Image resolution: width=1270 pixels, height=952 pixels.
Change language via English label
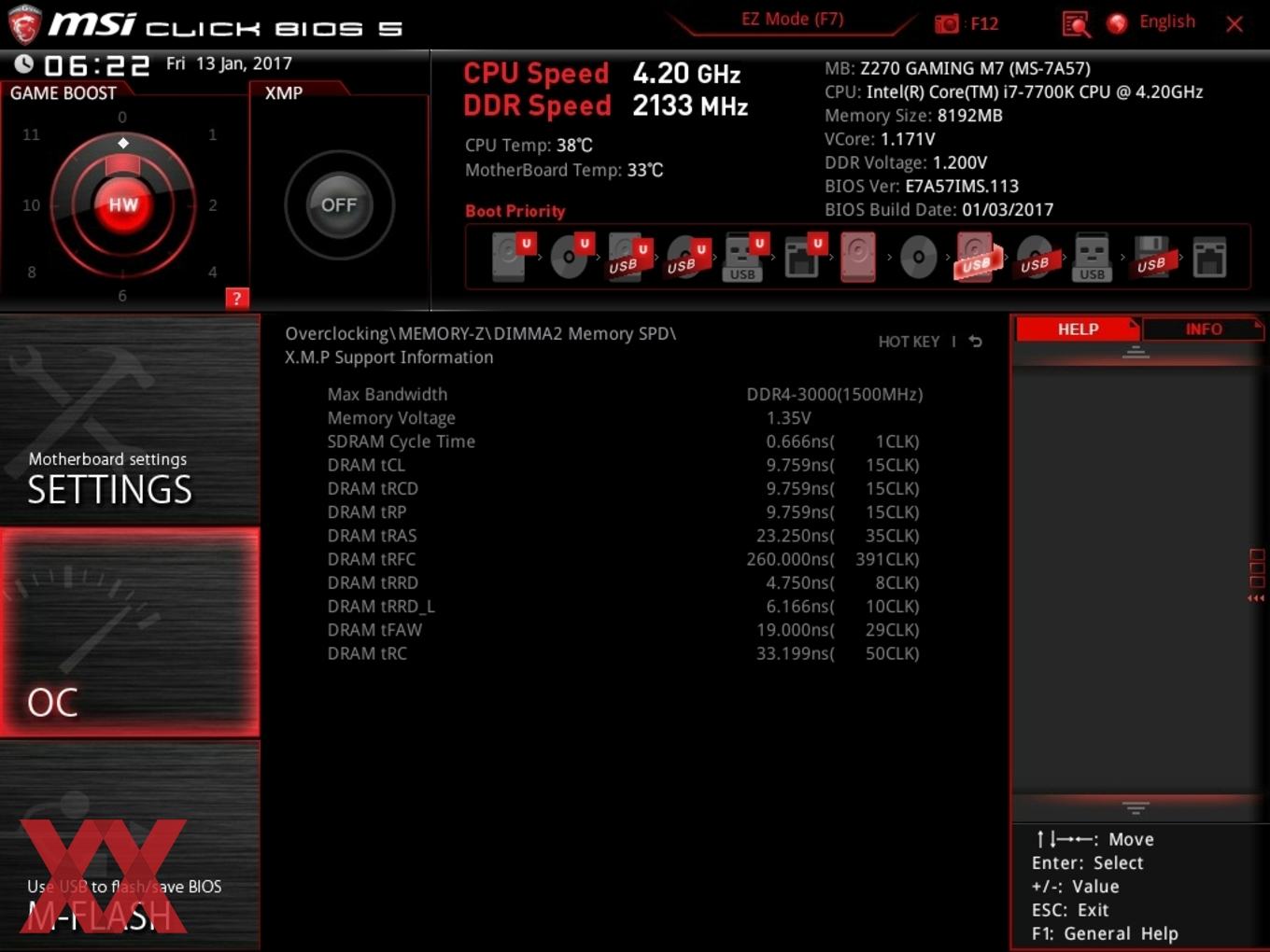pyautogui.click(x=1166, y=21)
